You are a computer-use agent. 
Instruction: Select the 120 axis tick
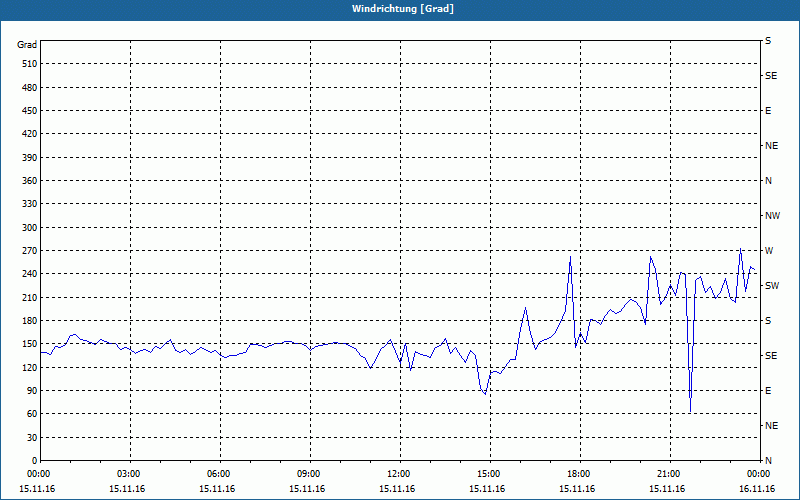point(30,367)
